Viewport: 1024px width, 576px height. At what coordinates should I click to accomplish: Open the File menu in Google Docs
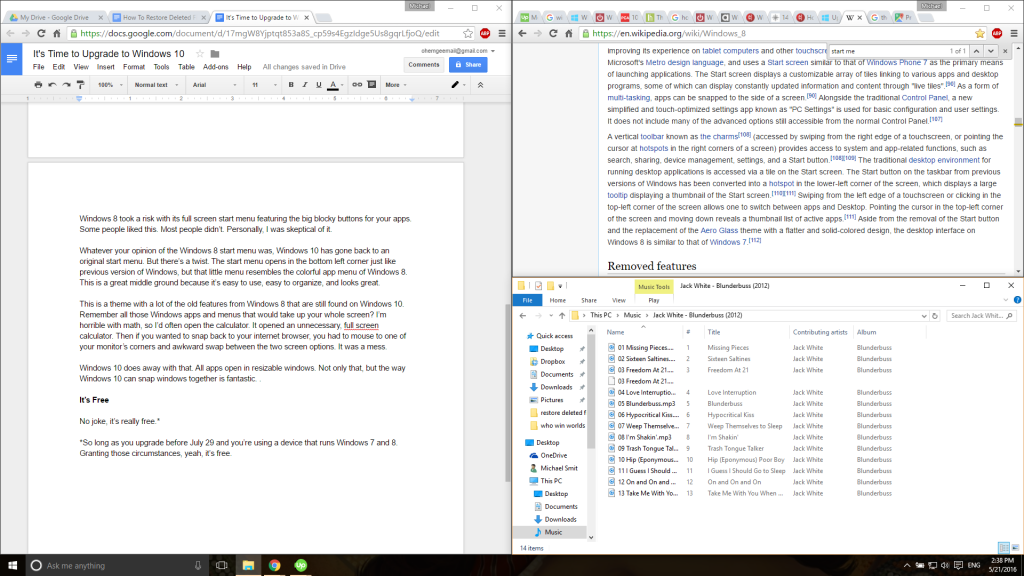(39, 67)
